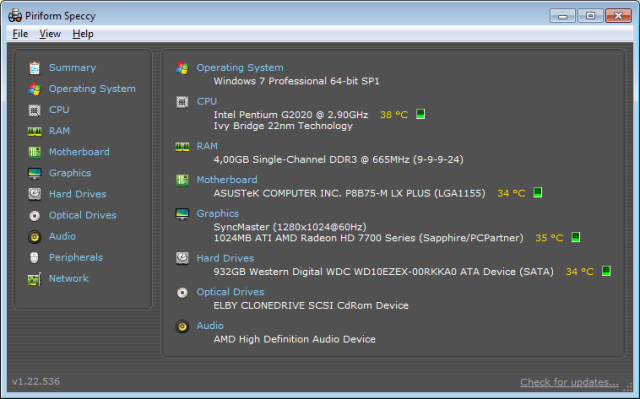Click the CPU chip icon in sidebar
The height and width of the screenshot is (399, 640).
click(35, 110)
